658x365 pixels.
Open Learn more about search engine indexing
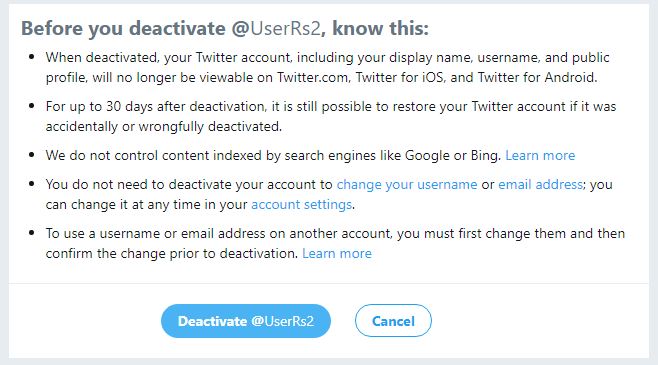(540, 156)
